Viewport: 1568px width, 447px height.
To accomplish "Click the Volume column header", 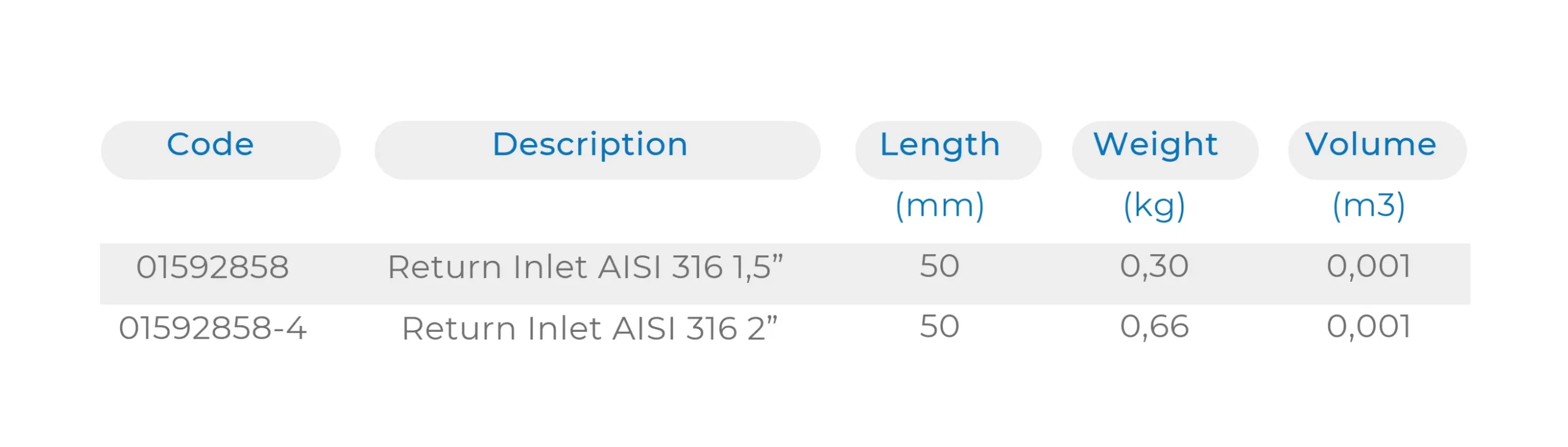I will pyautogui.click(x=1370, y=145).
